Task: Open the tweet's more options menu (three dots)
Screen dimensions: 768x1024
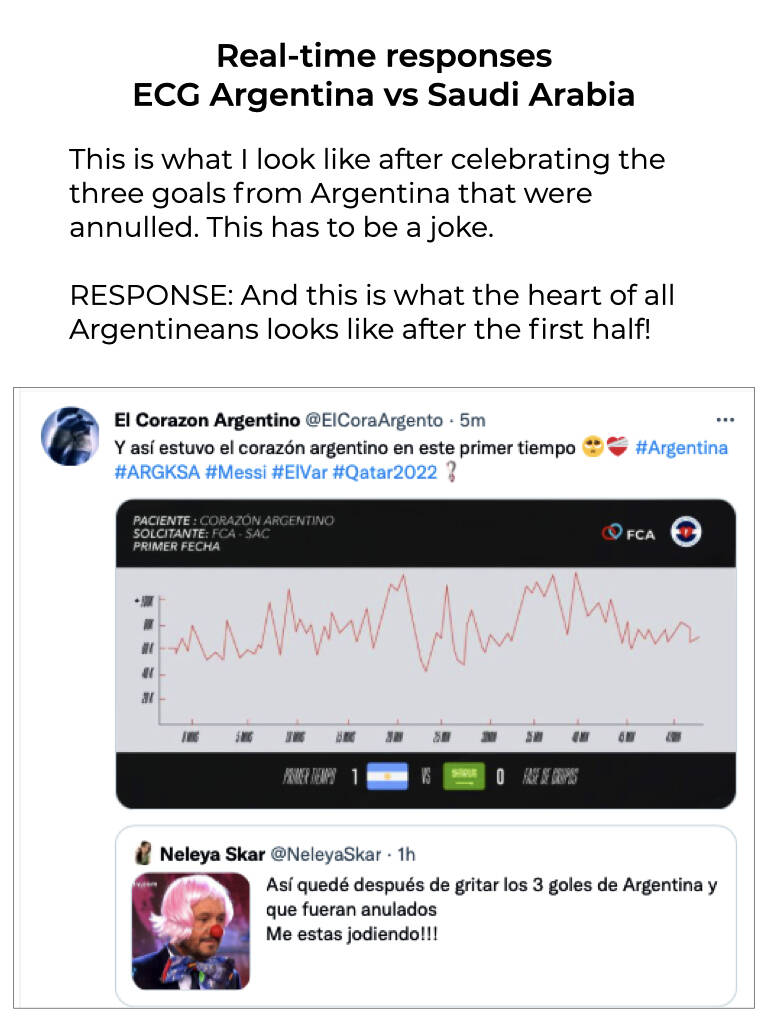Action: [x=726, y=420]
